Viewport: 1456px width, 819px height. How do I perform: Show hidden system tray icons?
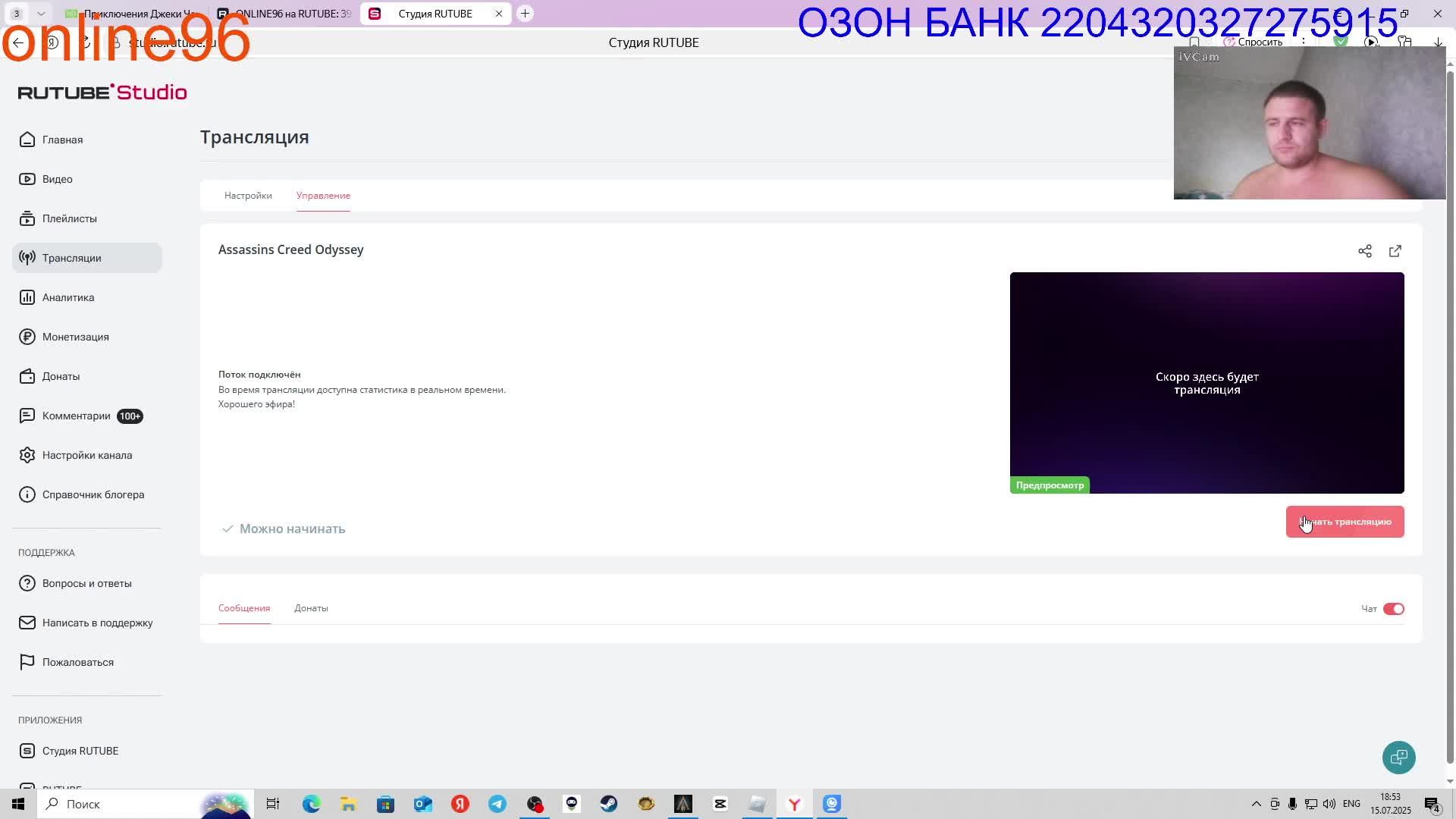tap(1256, 804)
